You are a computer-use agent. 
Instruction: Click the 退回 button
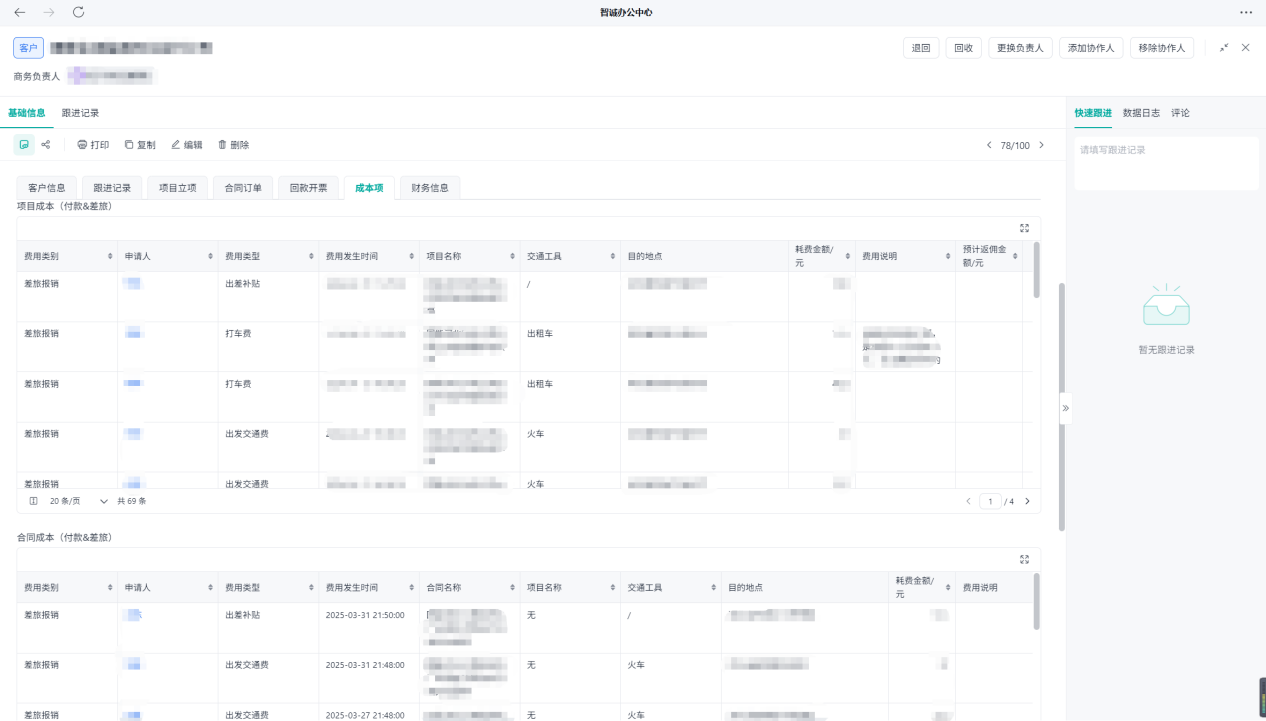921,48
